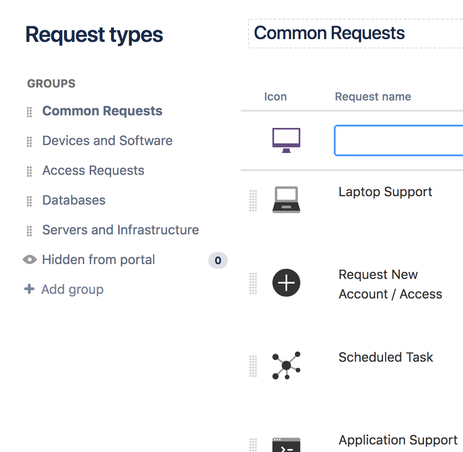Open the Access Requests group

(x=93, y=170)
